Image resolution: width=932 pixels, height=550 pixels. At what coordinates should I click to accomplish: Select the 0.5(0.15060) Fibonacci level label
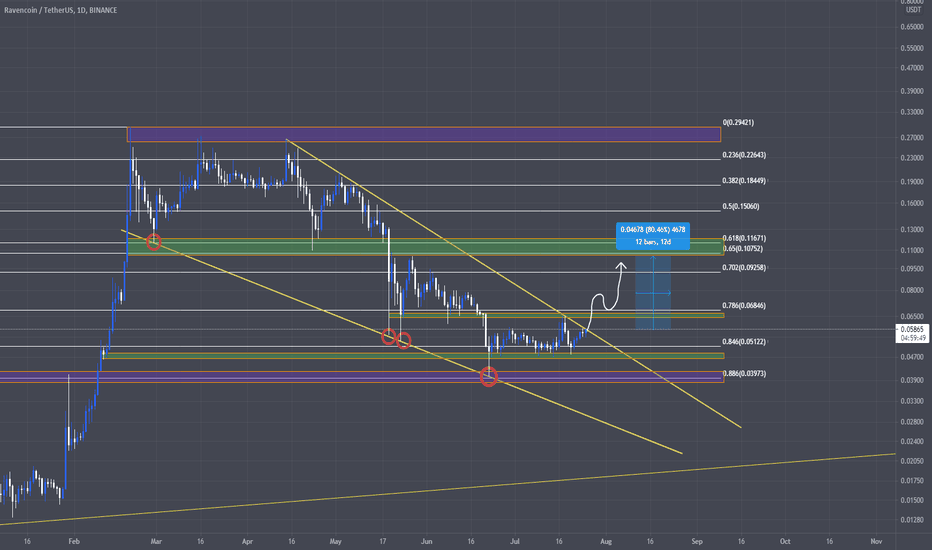[x=741, y=207]
